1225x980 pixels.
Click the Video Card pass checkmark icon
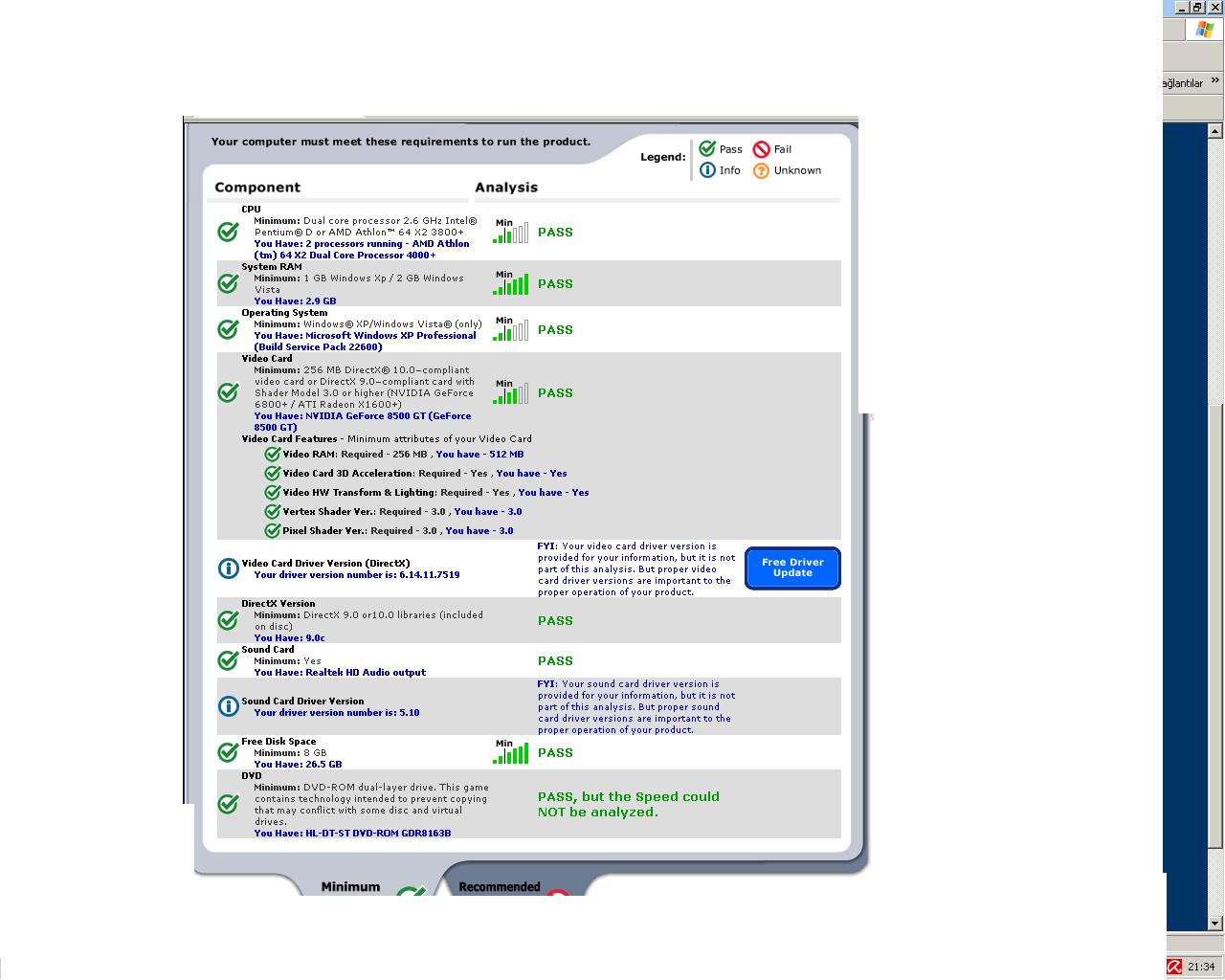click(x=228, y=392)
